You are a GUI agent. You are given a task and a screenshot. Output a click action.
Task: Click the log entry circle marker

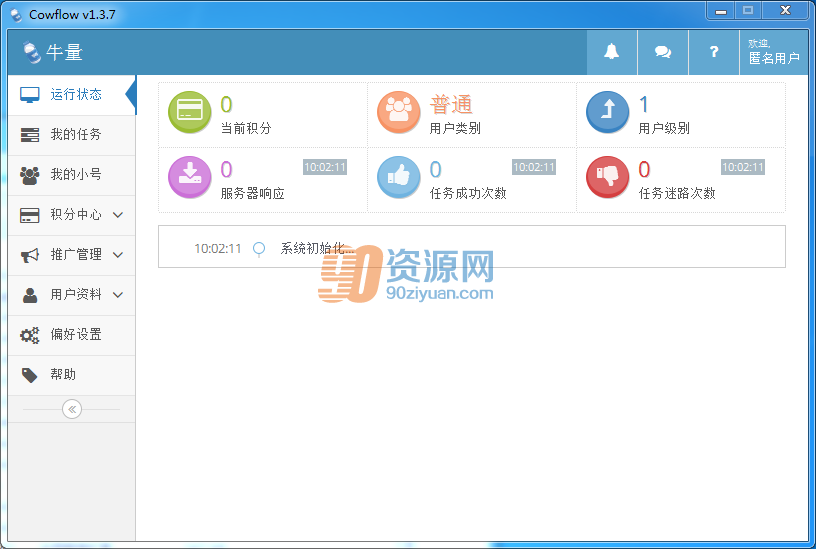tap(259, 249)
